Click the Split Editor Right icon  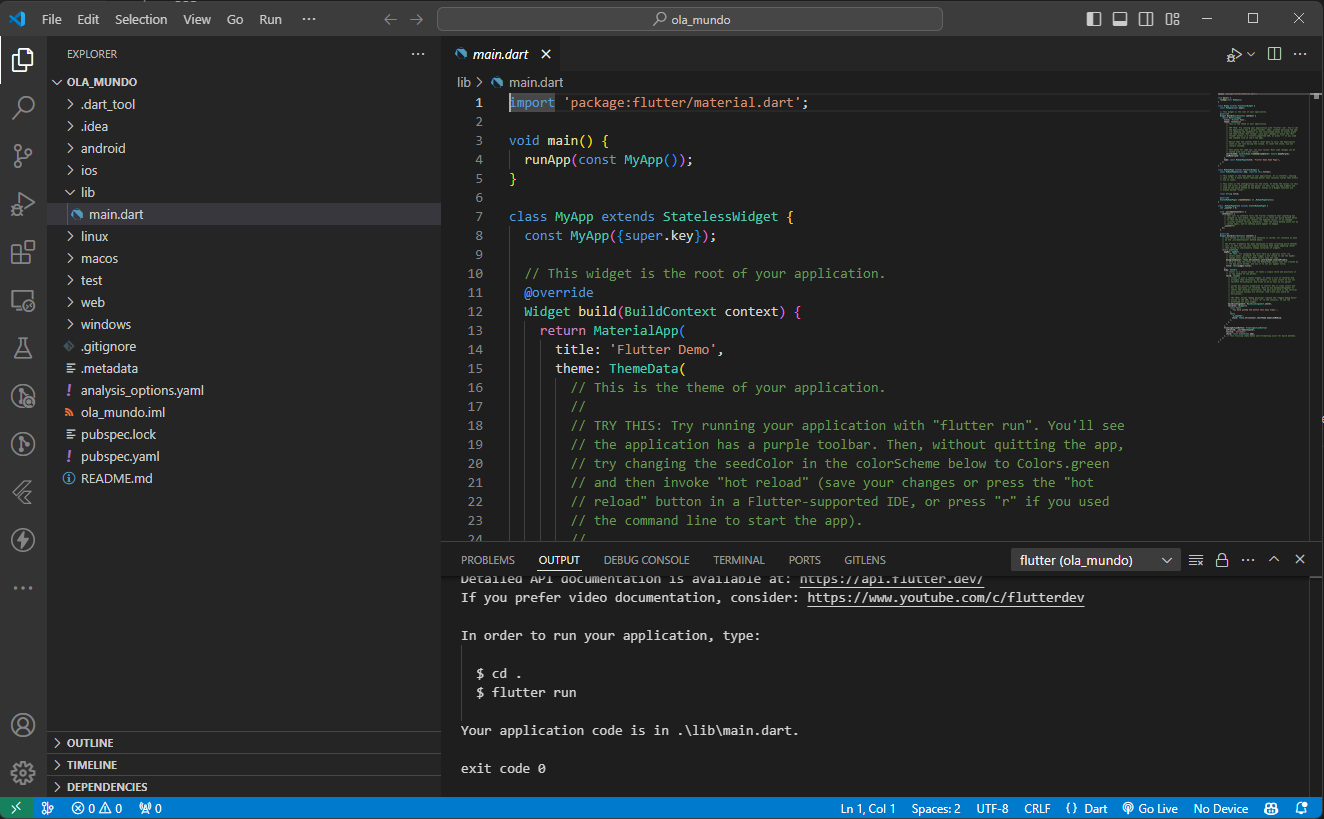(1274, 54)
